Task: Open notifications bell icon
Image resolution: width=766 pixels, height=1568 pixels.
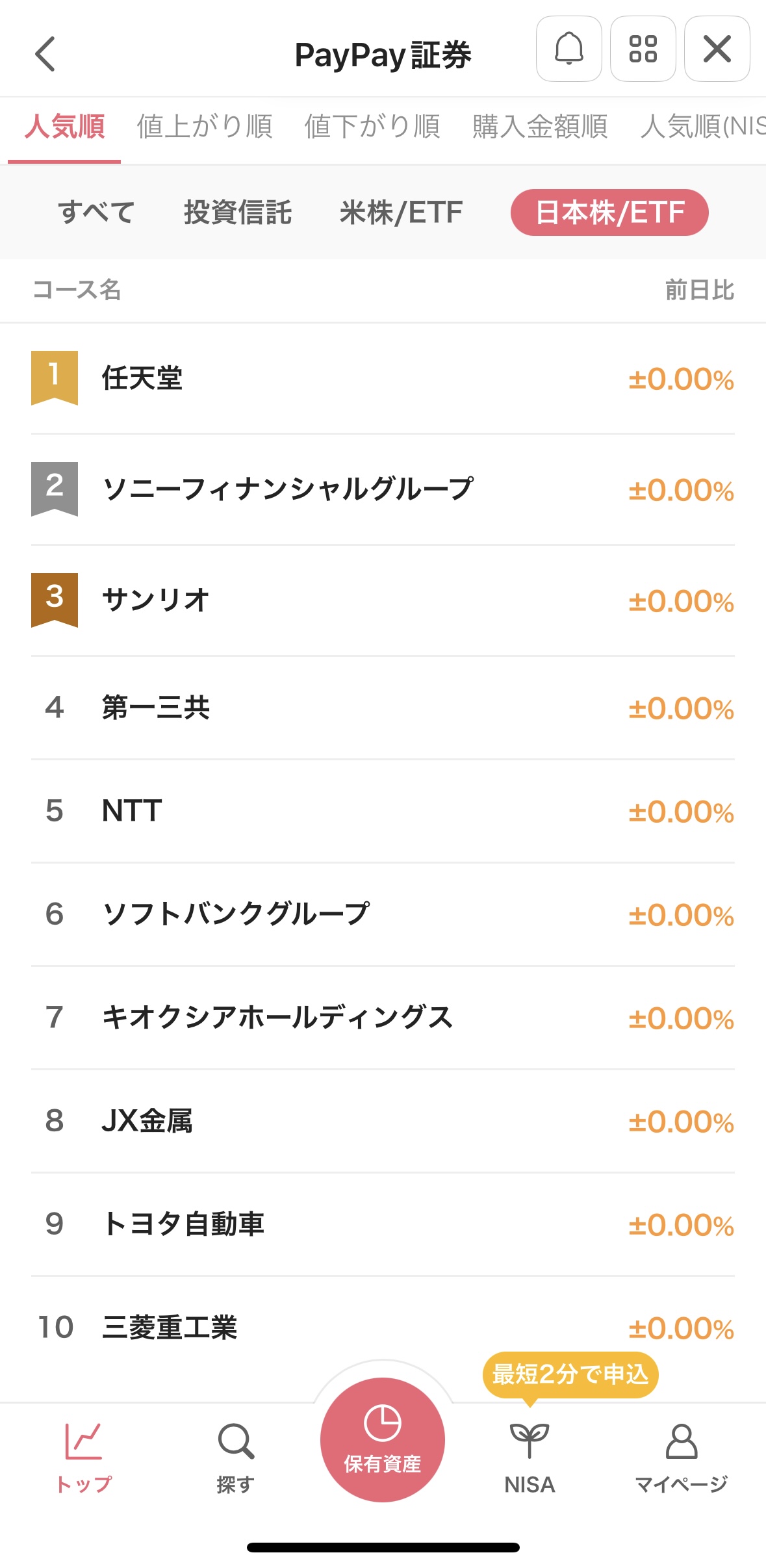Action: click(x=569, y=49)
